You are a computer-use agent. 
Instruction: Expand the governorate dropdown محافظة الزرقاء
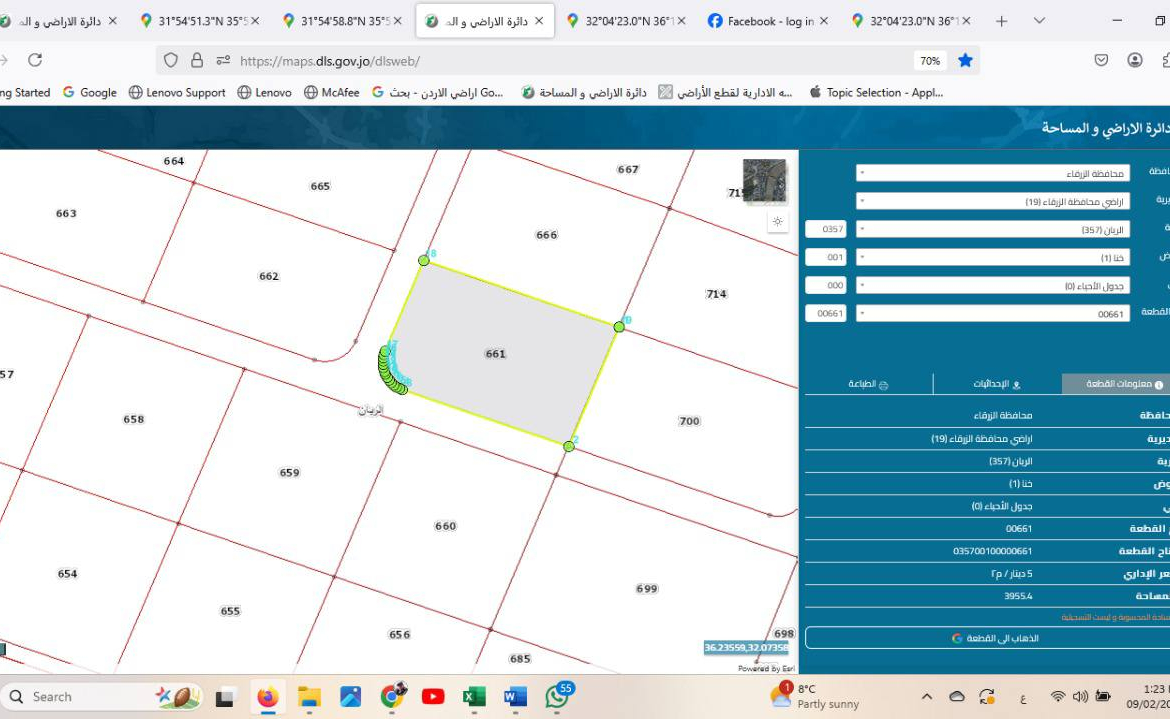click(x=992, y=173)
